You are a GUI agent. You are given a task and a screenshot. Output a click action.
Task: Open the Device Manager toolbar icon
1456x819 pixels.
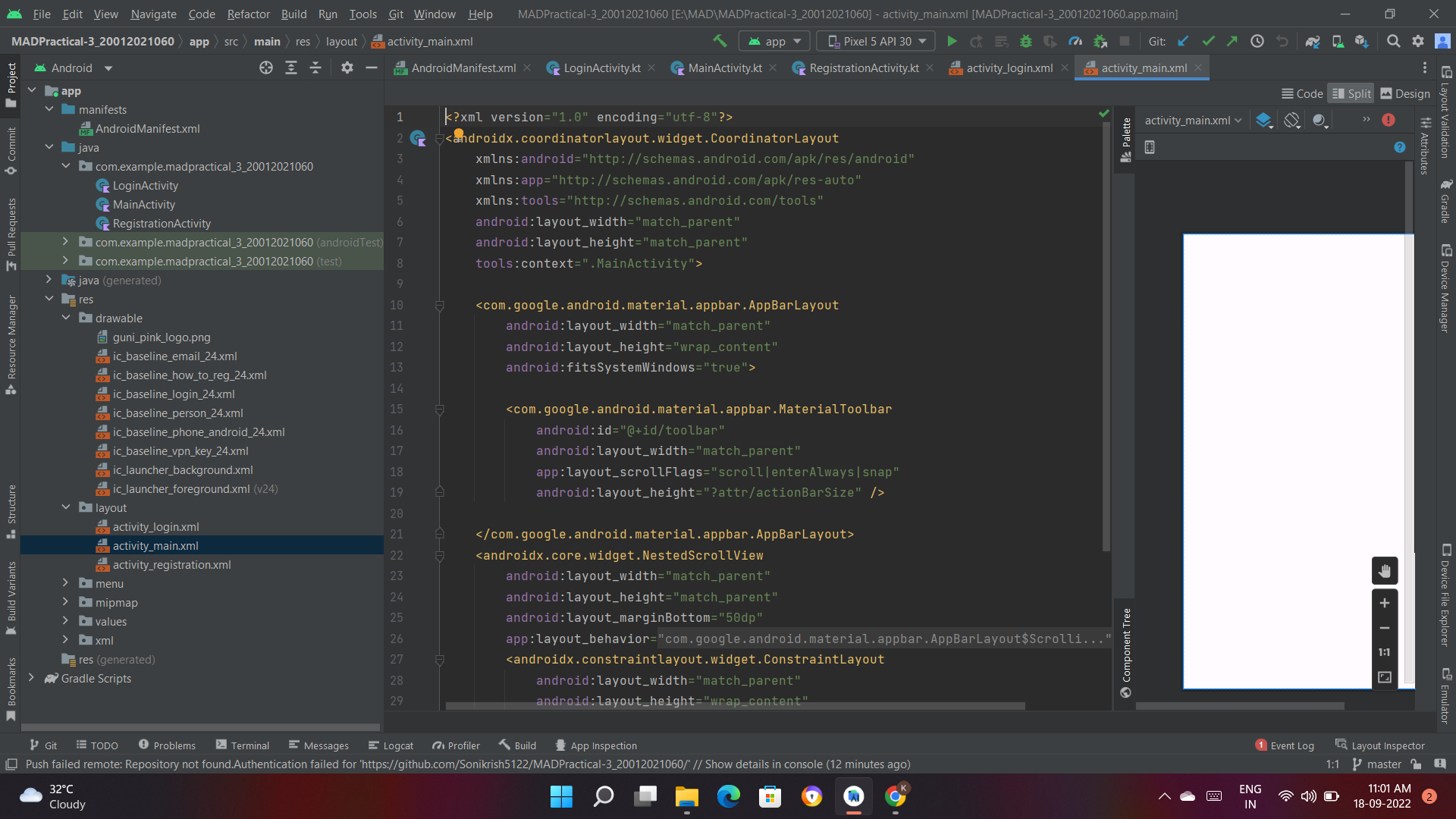coord(1338,41)
